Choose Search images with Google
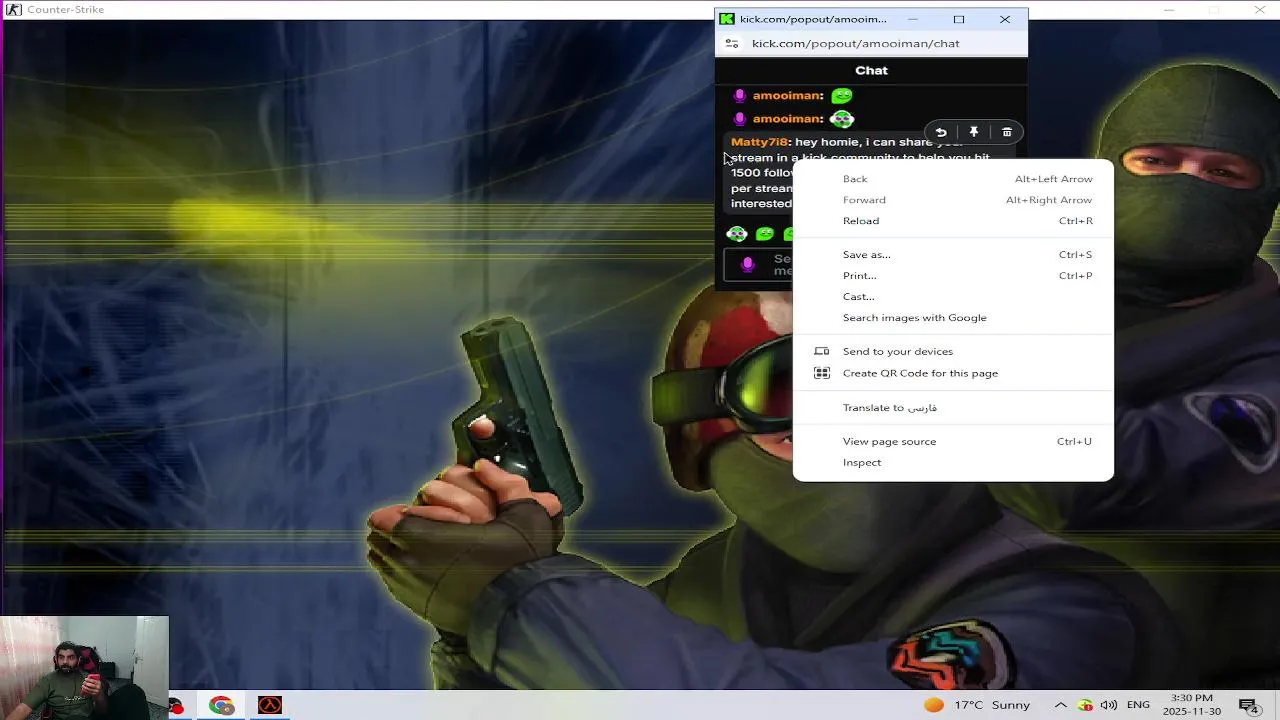Image resolution: width=1280 pixels, height=720 pixels. 953,318
